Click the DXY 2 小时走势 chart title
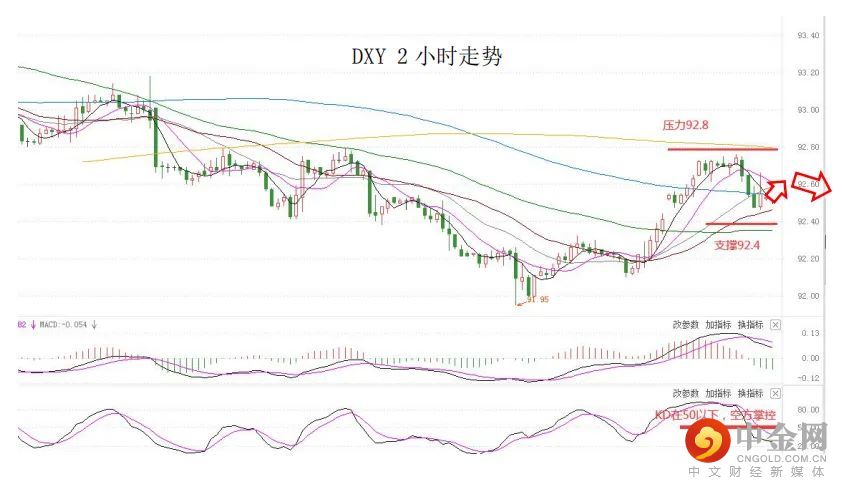Screen dimensions: 842x490 (x=426, y=57)
